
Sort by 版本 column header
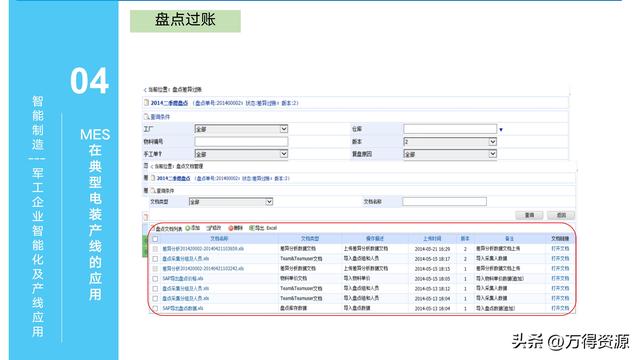pos(465,239)
